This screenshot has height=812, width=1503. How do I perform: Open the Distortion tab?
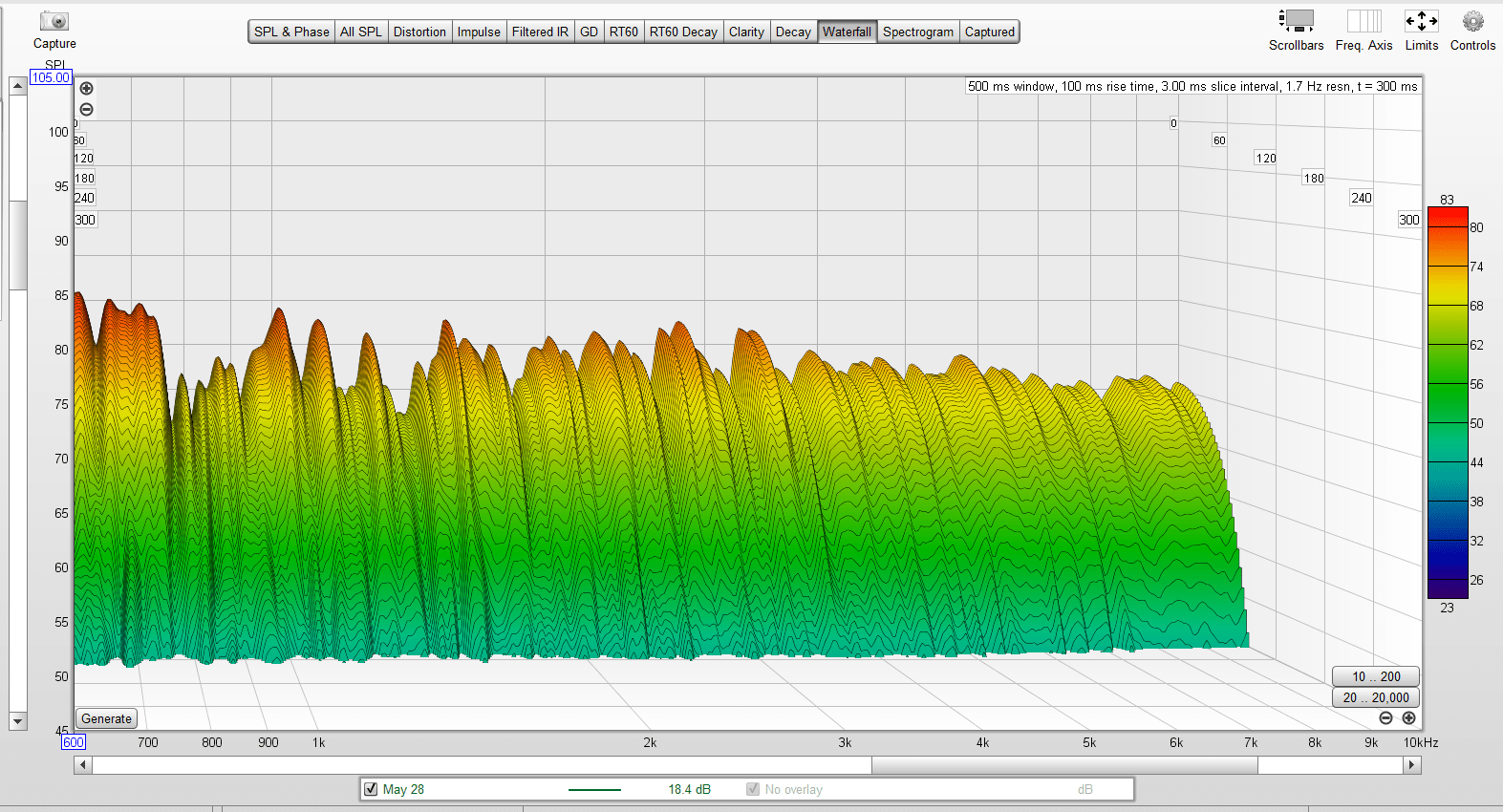pos(419,32)
